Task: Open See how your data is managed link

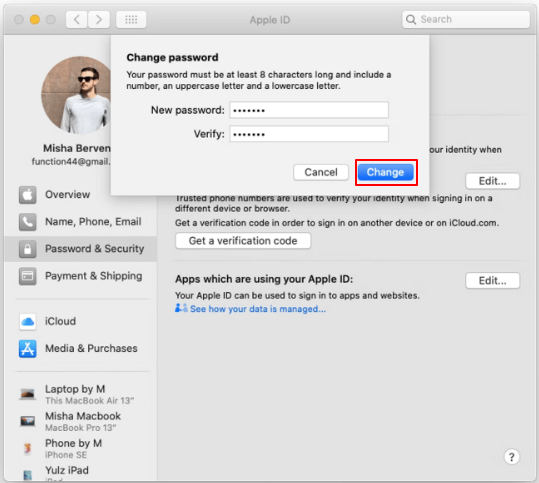Action: [258, 309]
